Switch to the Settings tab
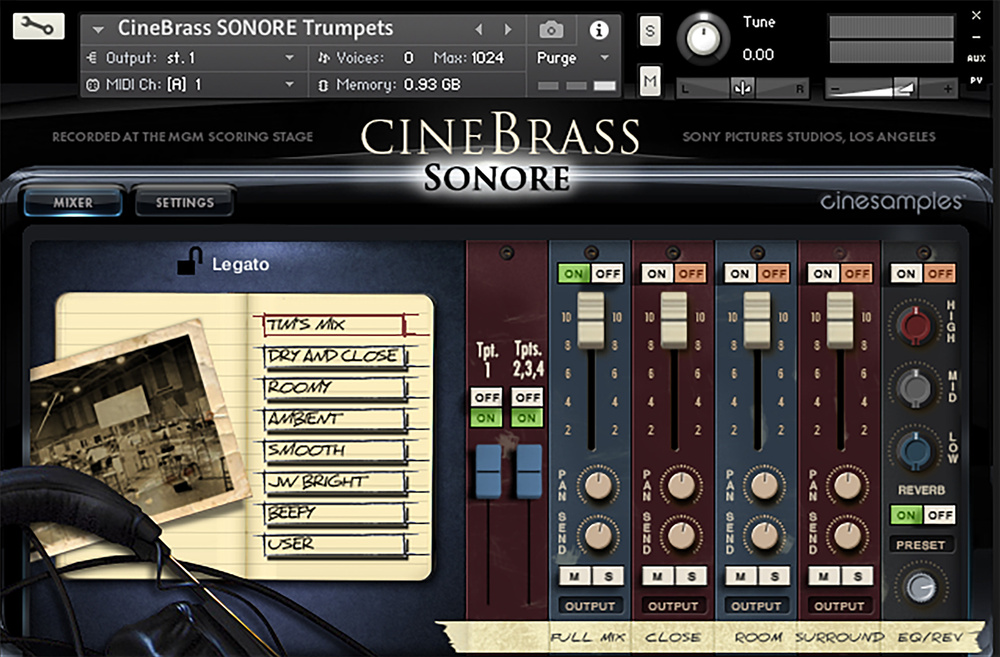This screenshot has height=657, width=1000. pos(184,203)
